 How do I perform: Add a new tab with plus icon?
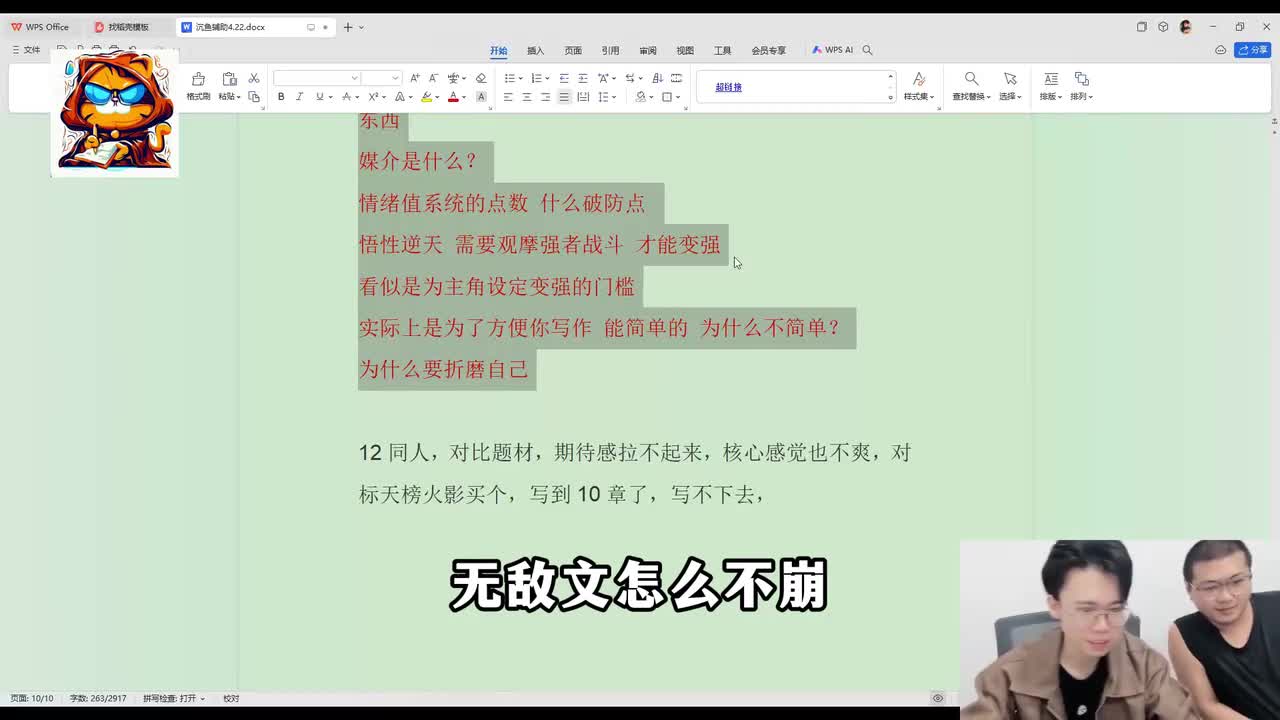tap(347, 27)
